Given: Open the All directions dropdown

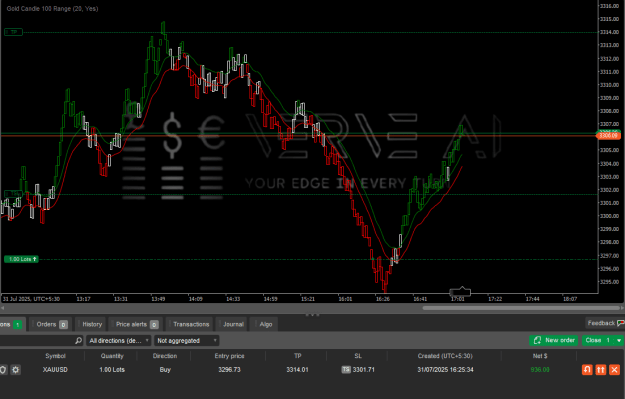Looking at the screenshot, I should point(118,340).
